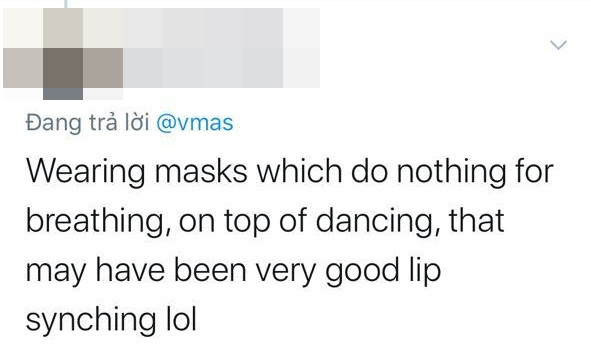The image size is (591, 363).
Task: Click the word 'good' in the tweet
Action: 362,271
